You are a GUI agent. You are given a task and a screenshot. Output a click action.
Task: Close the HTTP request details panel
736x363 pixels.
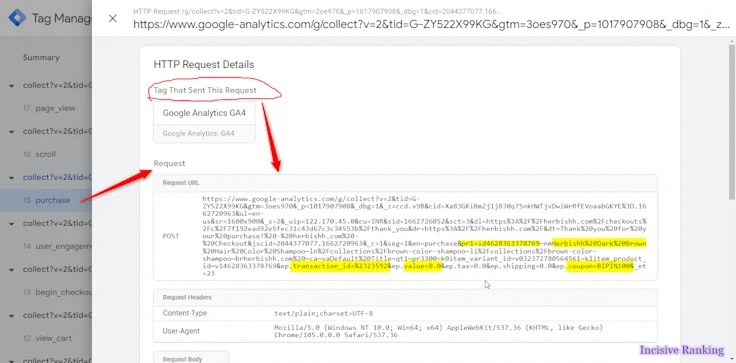[113, 18]
